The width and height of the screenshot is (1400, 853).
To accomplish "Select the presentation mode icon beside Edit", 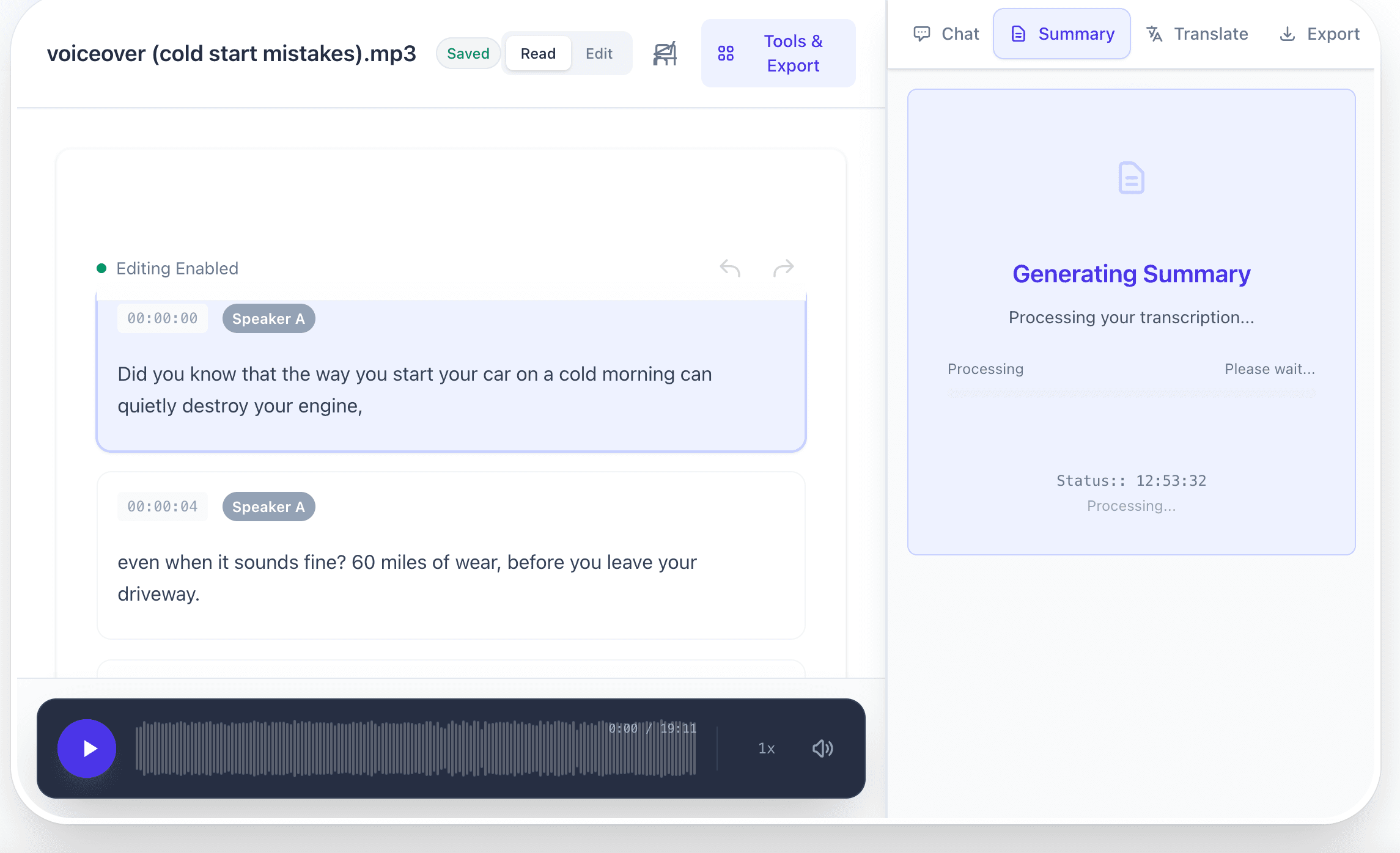I will click(664, 53).
